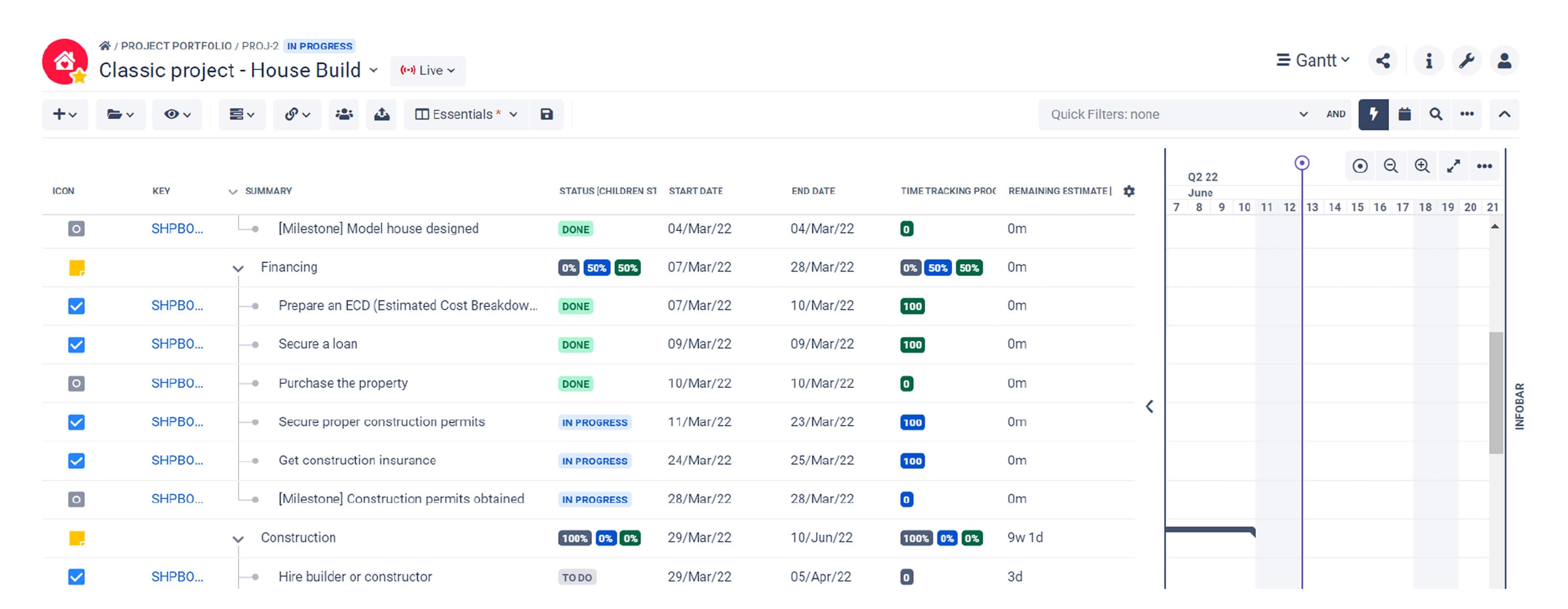Zoom out the Gantt timeline
The width and height of the screenshot is (1568, 609).
point(1391,166)
